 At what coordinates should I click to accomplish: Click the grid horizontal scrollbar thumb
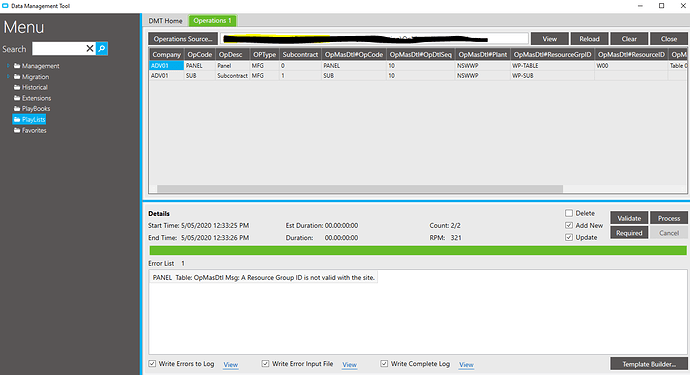(360, 189)
